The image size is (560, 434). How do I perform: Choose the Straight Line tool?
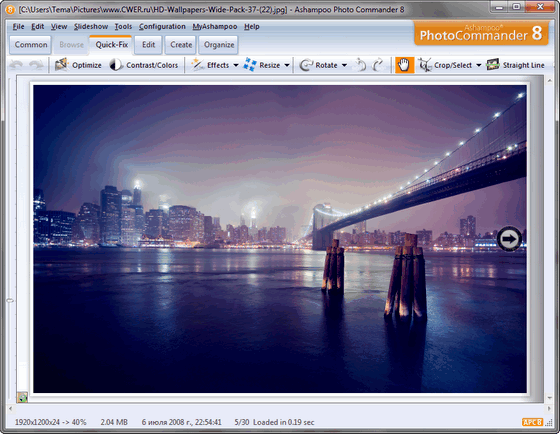coord(516,65)
